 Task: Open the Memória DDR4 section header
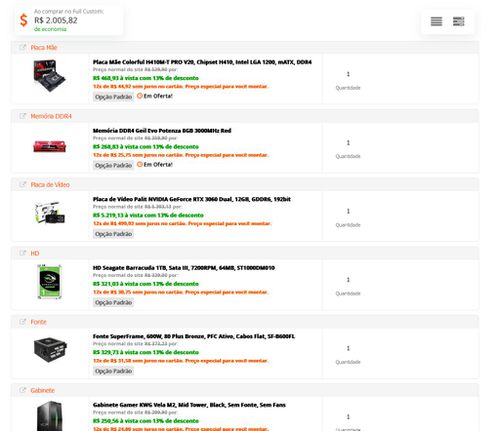coord(245,116)
